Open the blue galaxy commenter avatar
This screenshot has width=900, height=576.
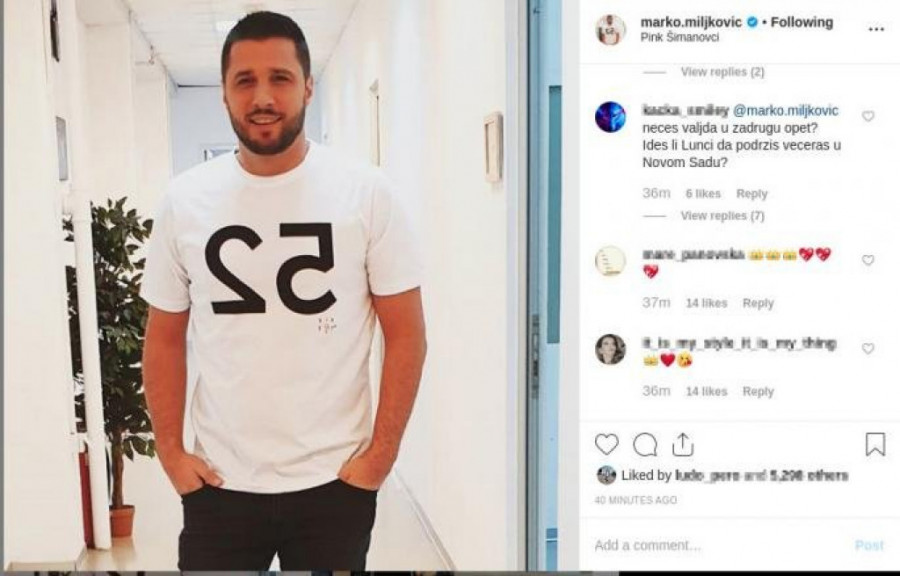[610, 117]
